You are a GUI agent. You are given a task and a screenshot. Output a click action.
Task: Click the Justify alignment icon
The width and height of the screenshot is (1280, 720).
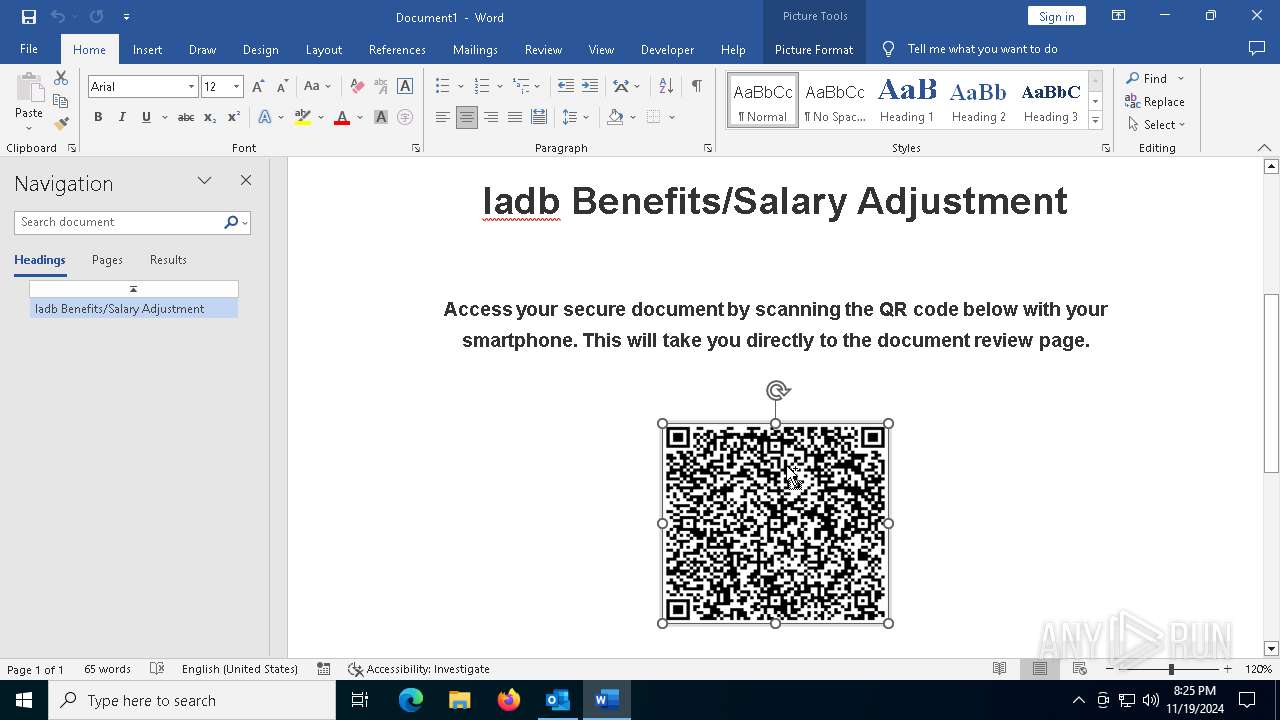515,118
